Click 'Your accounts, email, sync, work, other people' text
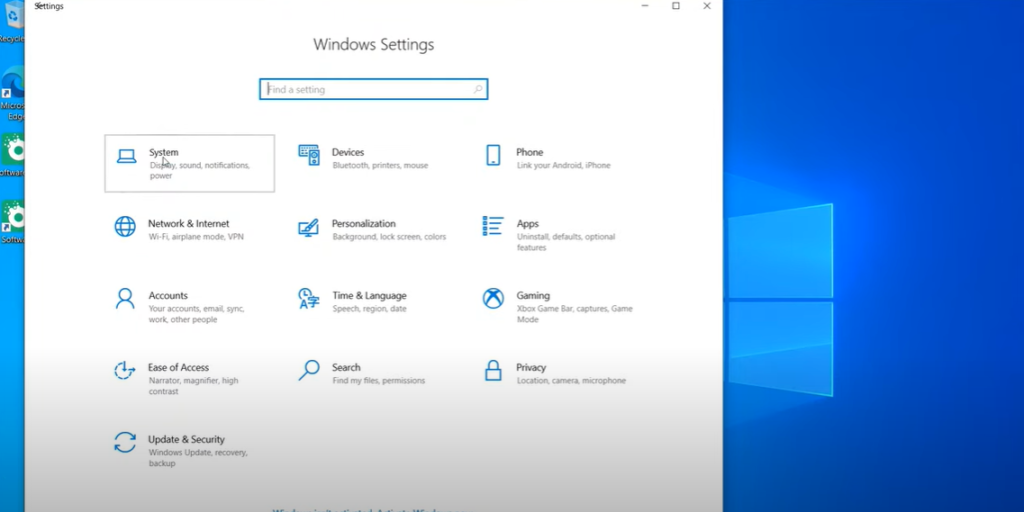 tap(196, 314)
